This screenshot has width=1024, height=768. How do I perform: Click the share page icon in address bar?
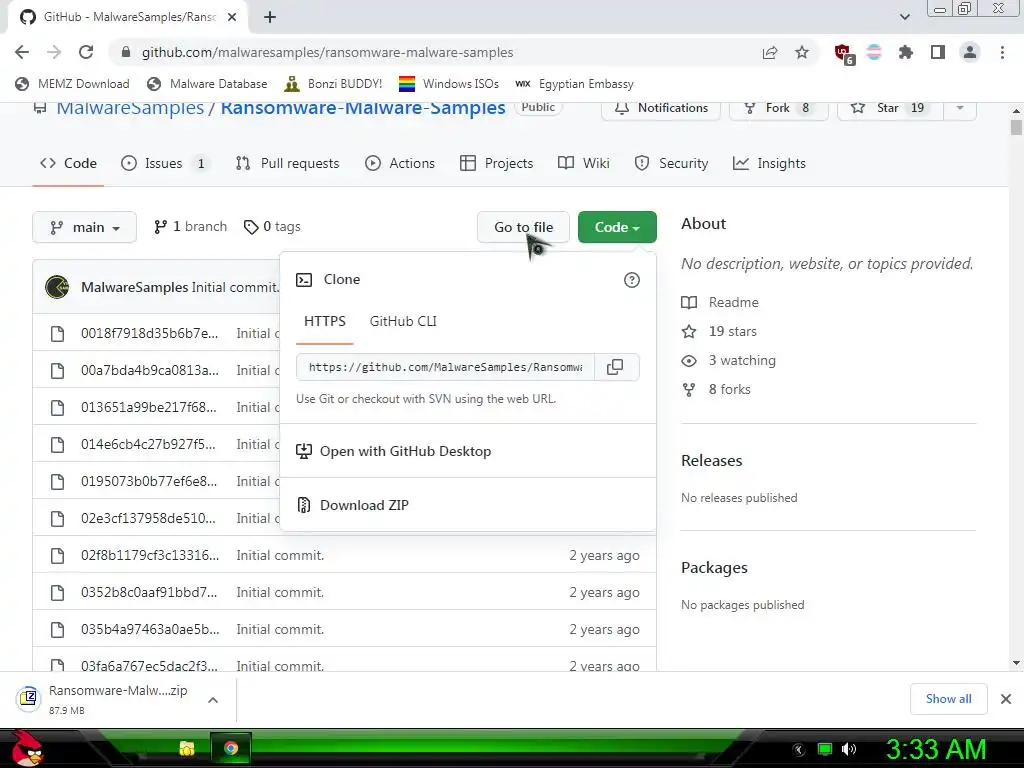coord(770,52)
